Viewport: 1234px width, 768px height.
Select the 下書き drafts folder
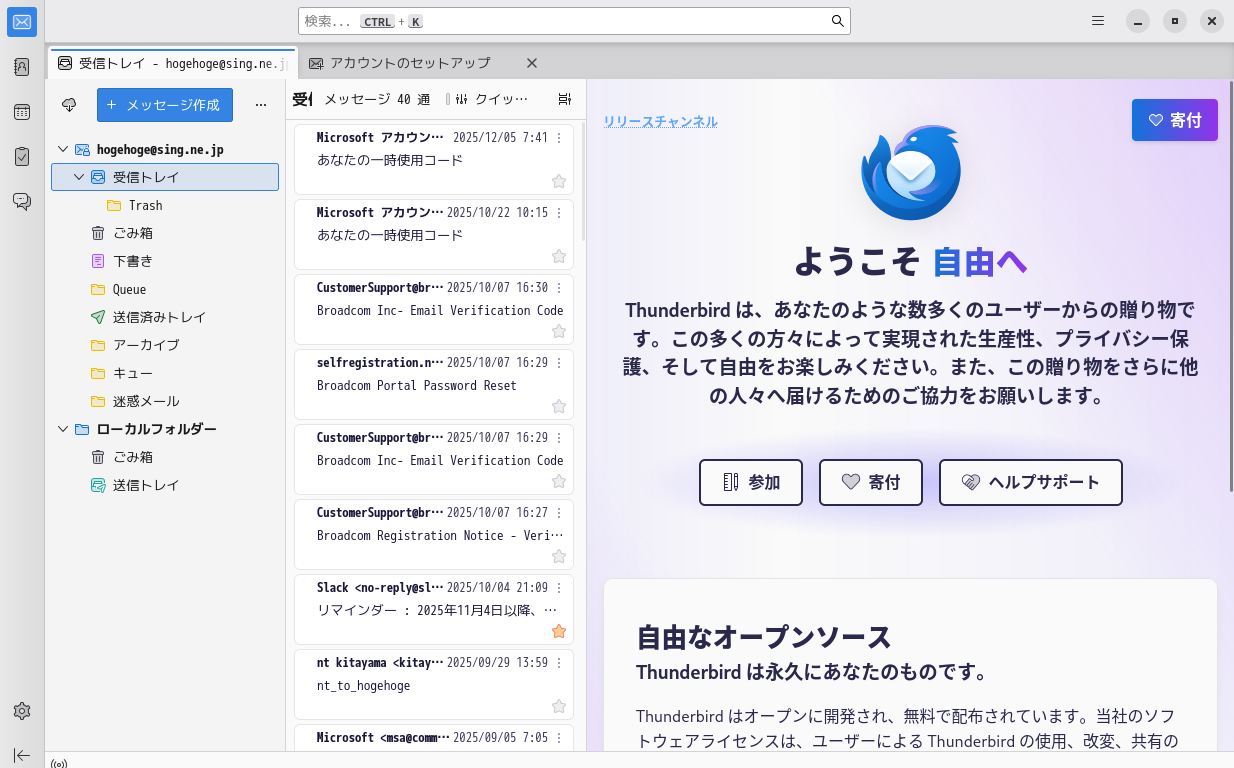[x=165, y=261]
